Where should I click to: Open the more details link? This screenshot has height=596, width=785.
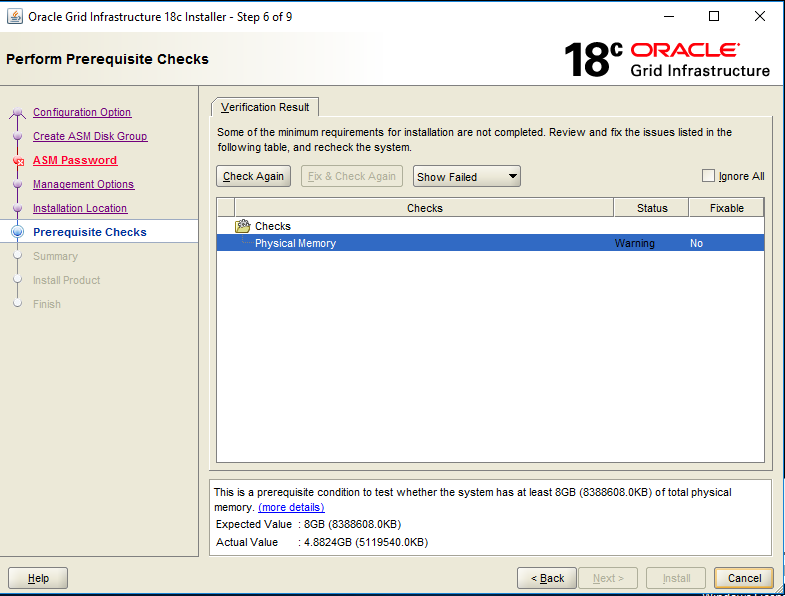[x=291, y=507]
